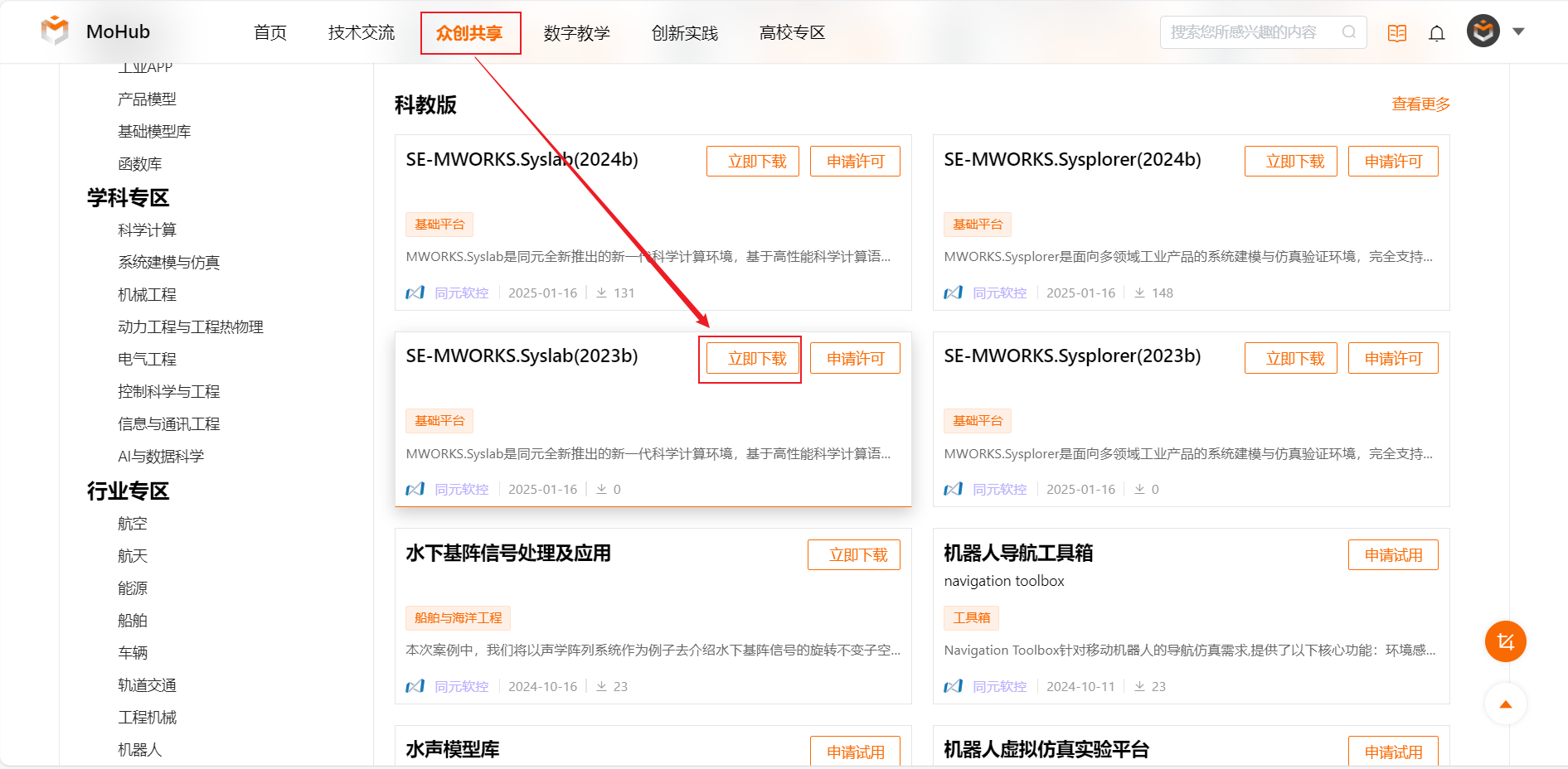Screen dimensions: 1568x769
Task: Select 动力工程与工程热物理 in sidebar
Action: pyautogui.click(x=190, y=326)
